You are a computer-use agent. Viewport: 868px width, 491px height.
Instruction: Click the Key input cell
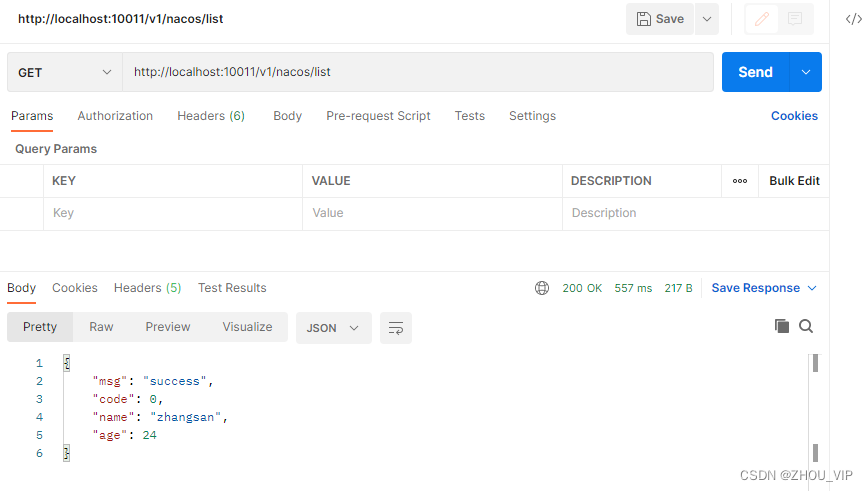173,213
